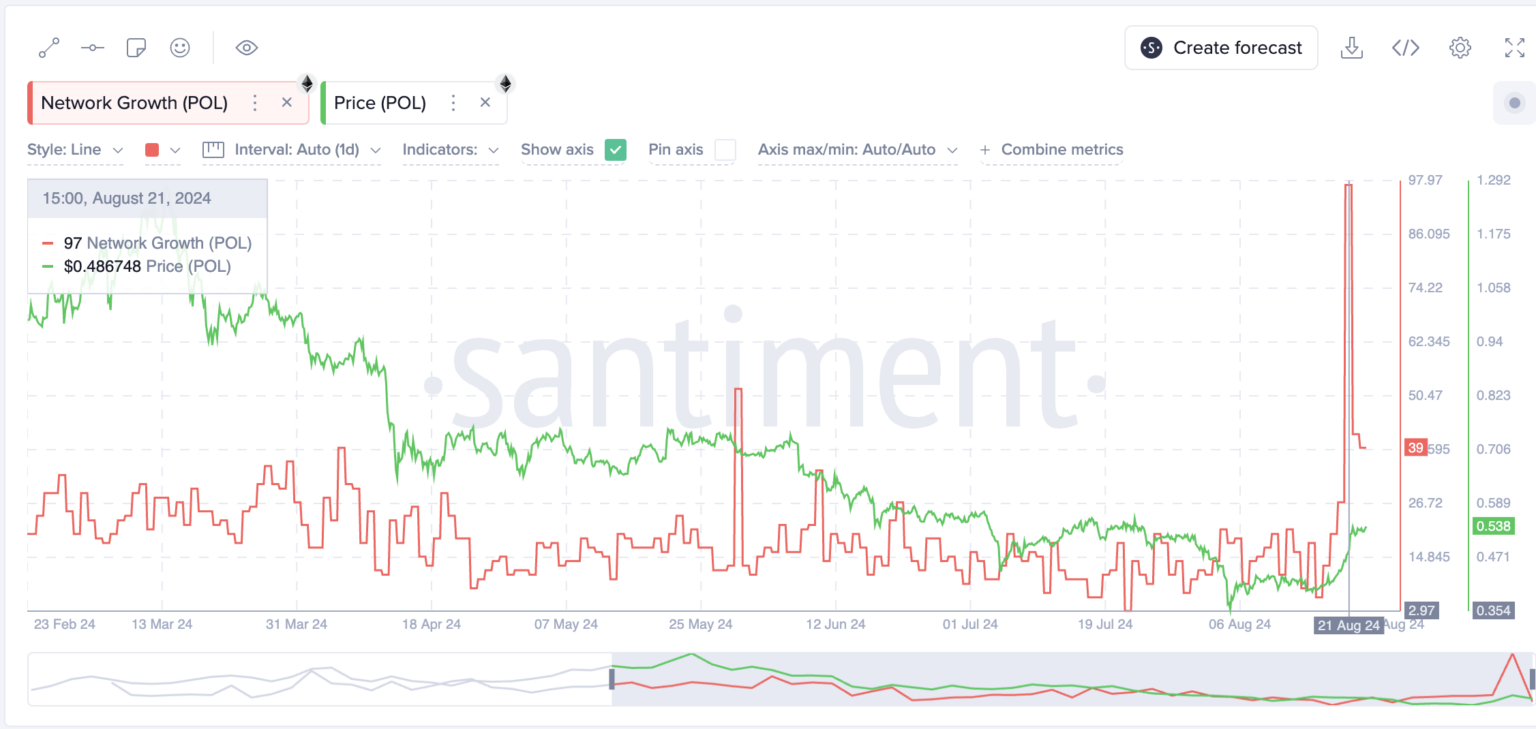1536x729 pixels.
Task: Open the emoji picker icon
Action: click(180, 47)
